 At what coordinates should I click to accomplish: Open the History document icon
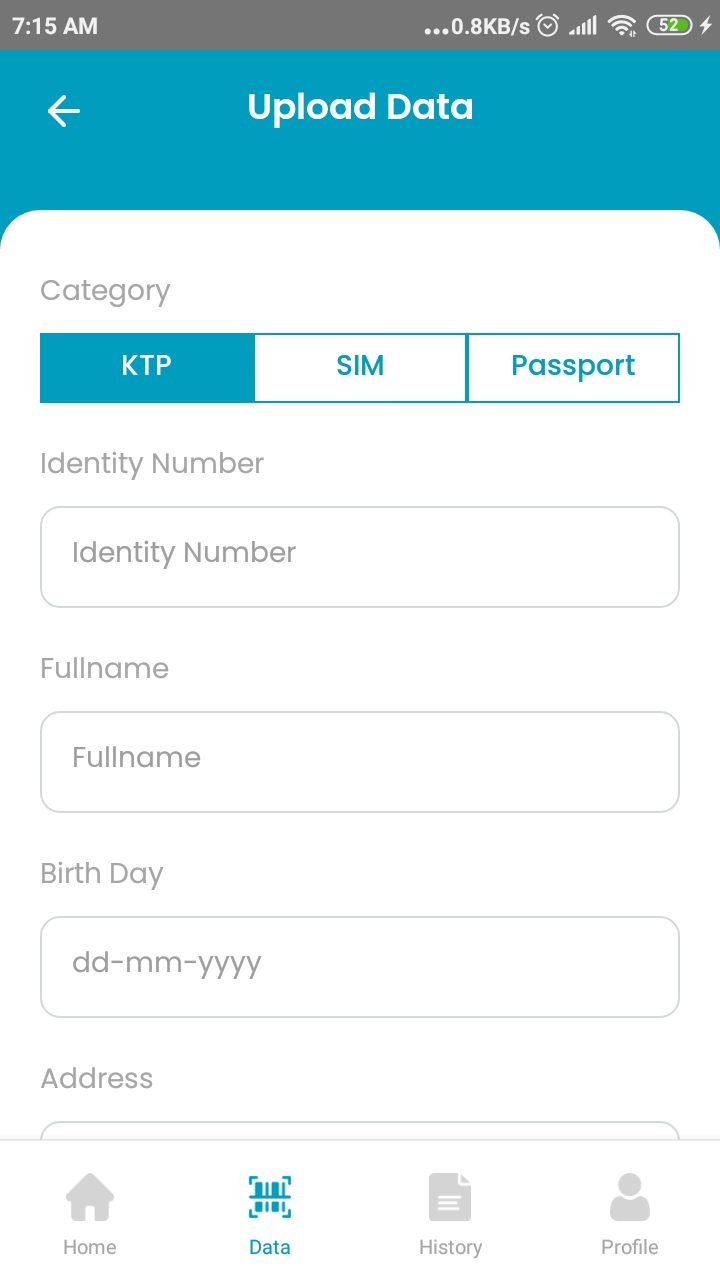(450, 1197)
